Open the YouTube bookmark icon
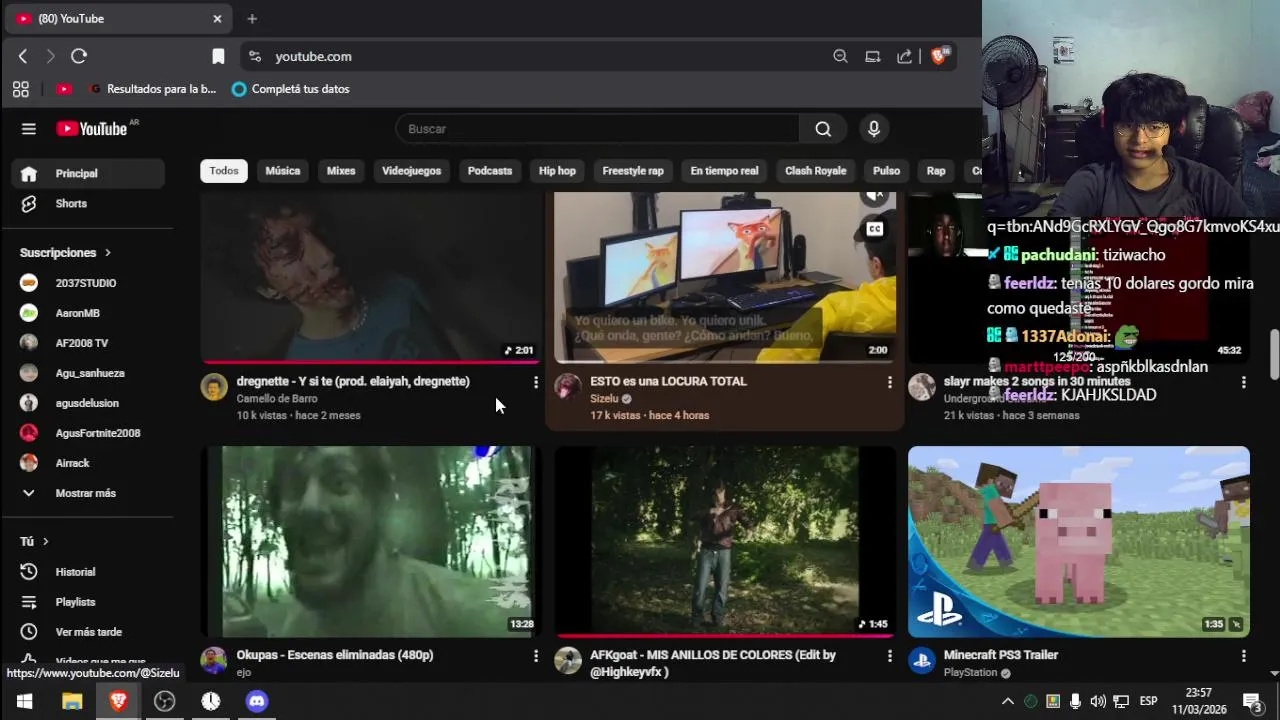The width and height of the screenshot is (1280, 720). pyautogui.click(x=64, y=89)
